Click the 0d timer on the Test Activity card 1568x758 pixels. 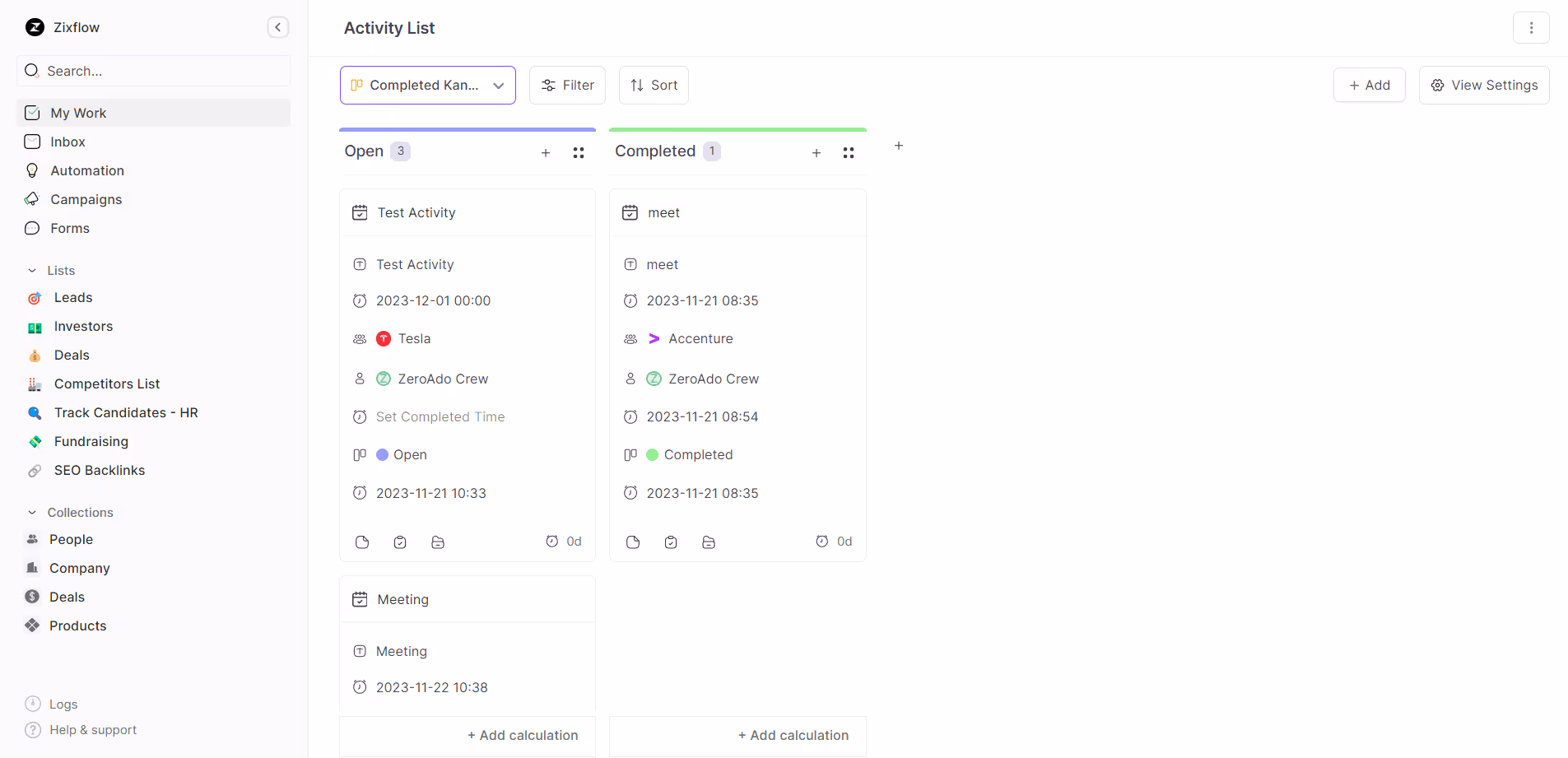(564, 542)
